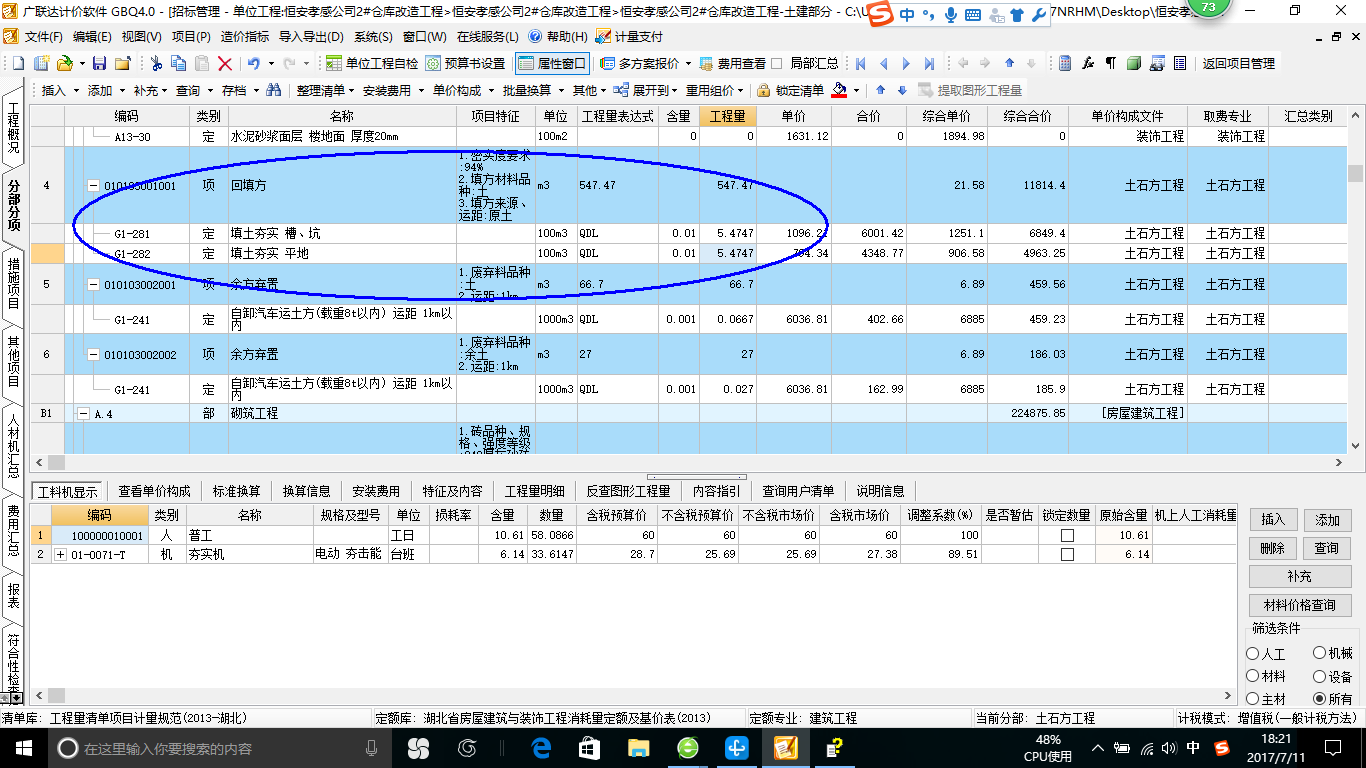The height and width of the screenshot is (768, 1366).
Task: Switch to the 标准换算 tab
Action: [236, 491]
